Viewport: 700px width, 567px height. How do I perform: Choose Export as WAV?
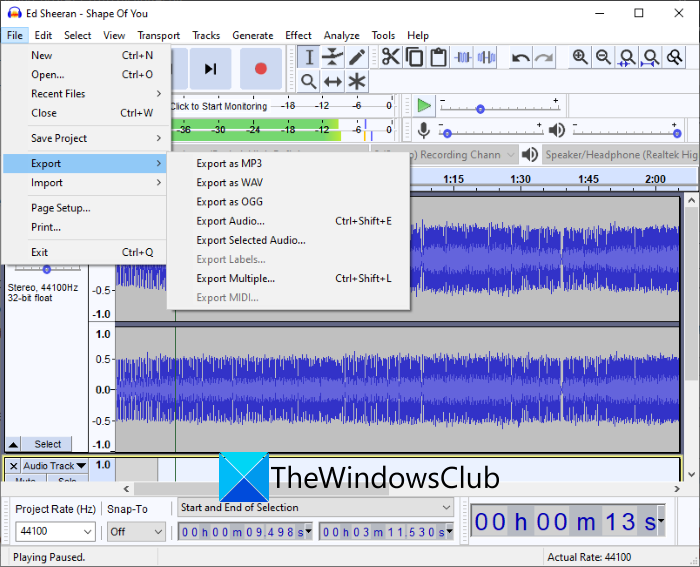288,183
